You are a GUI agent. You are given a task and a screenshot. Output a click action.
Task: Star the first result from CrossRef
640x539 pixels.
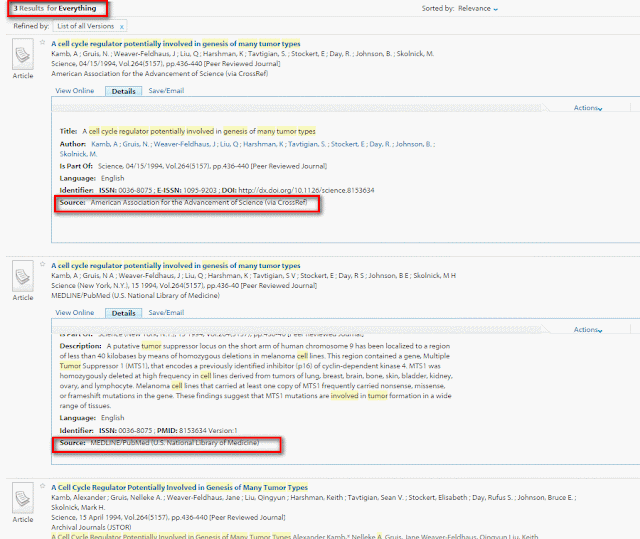[x=42, y=42]
